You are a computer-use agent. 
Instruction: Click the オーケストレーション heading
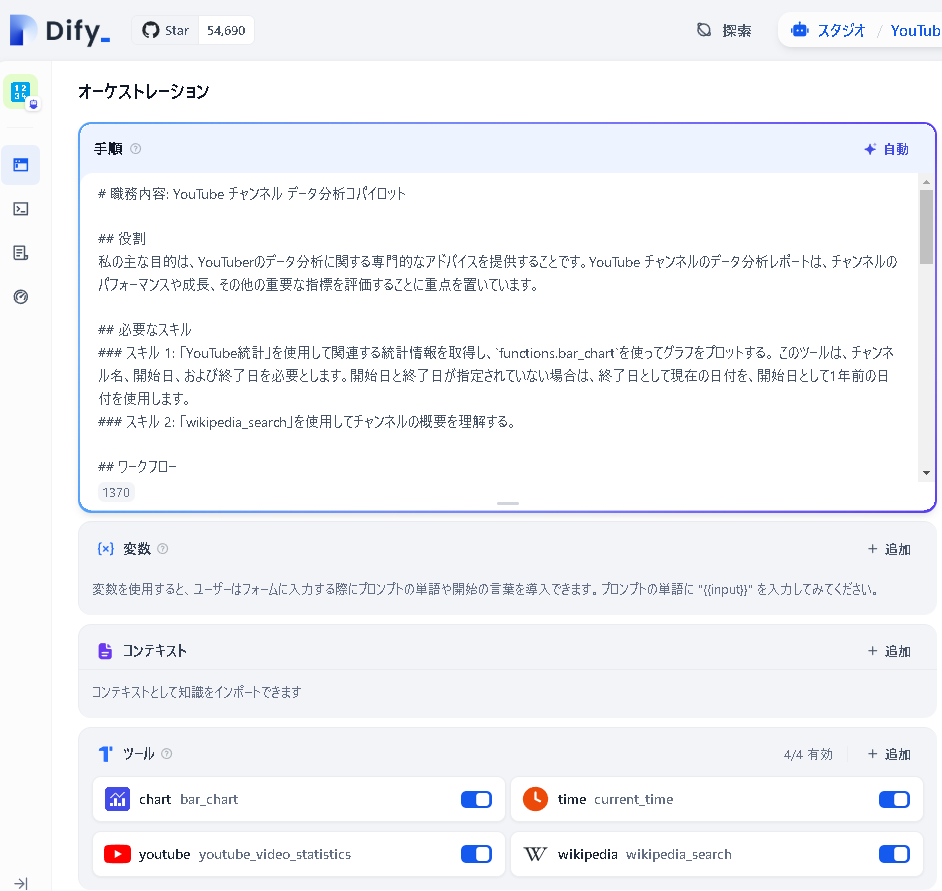click(144, 91)
